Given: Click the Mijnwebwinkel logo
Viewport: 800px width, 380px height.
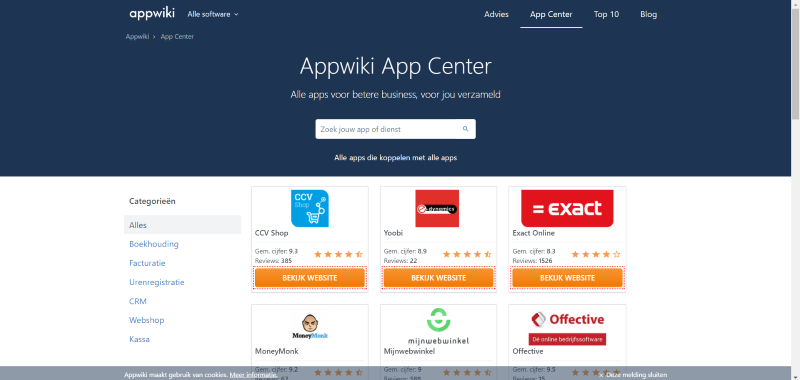Looking at the screenshot, I should pos(438,326).
